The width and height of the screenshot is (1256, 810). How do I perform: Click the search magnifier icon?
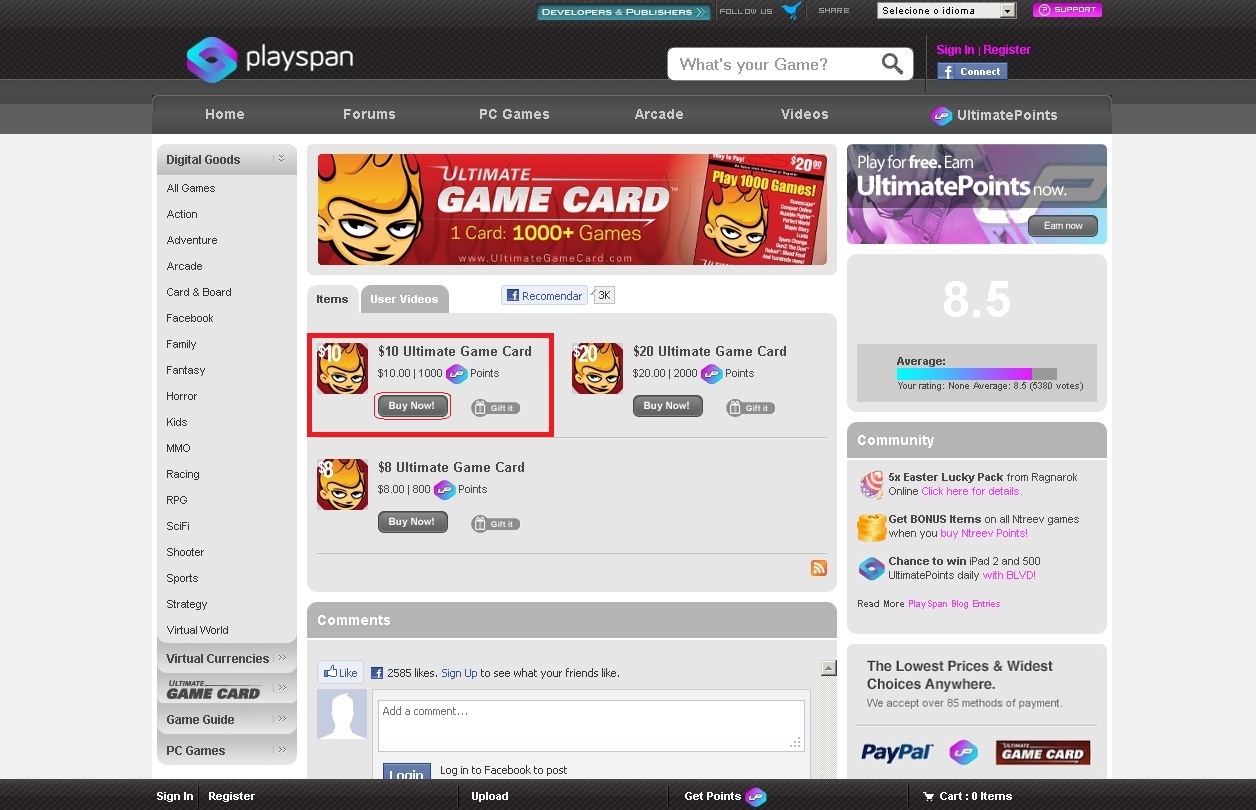pos(892,64)
